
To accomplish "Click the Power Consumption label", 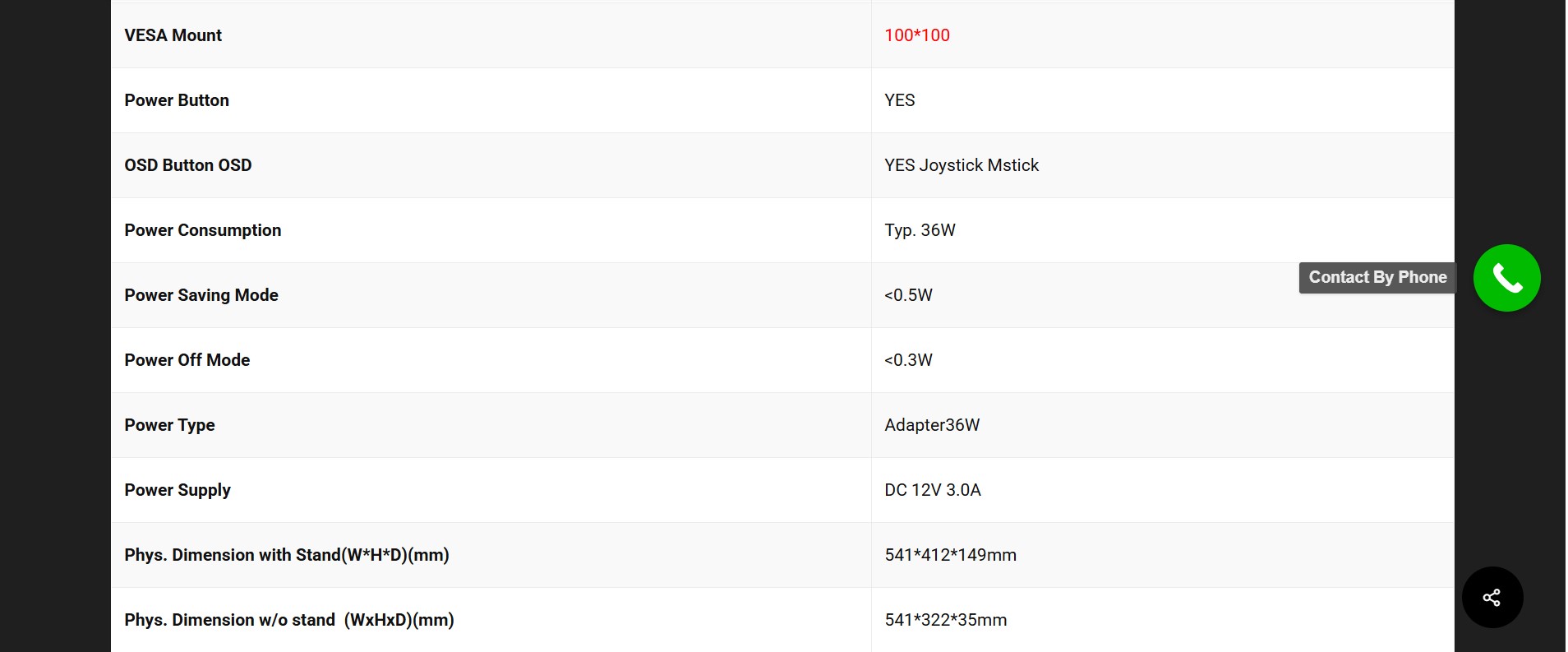I will (x=203, y=230).
